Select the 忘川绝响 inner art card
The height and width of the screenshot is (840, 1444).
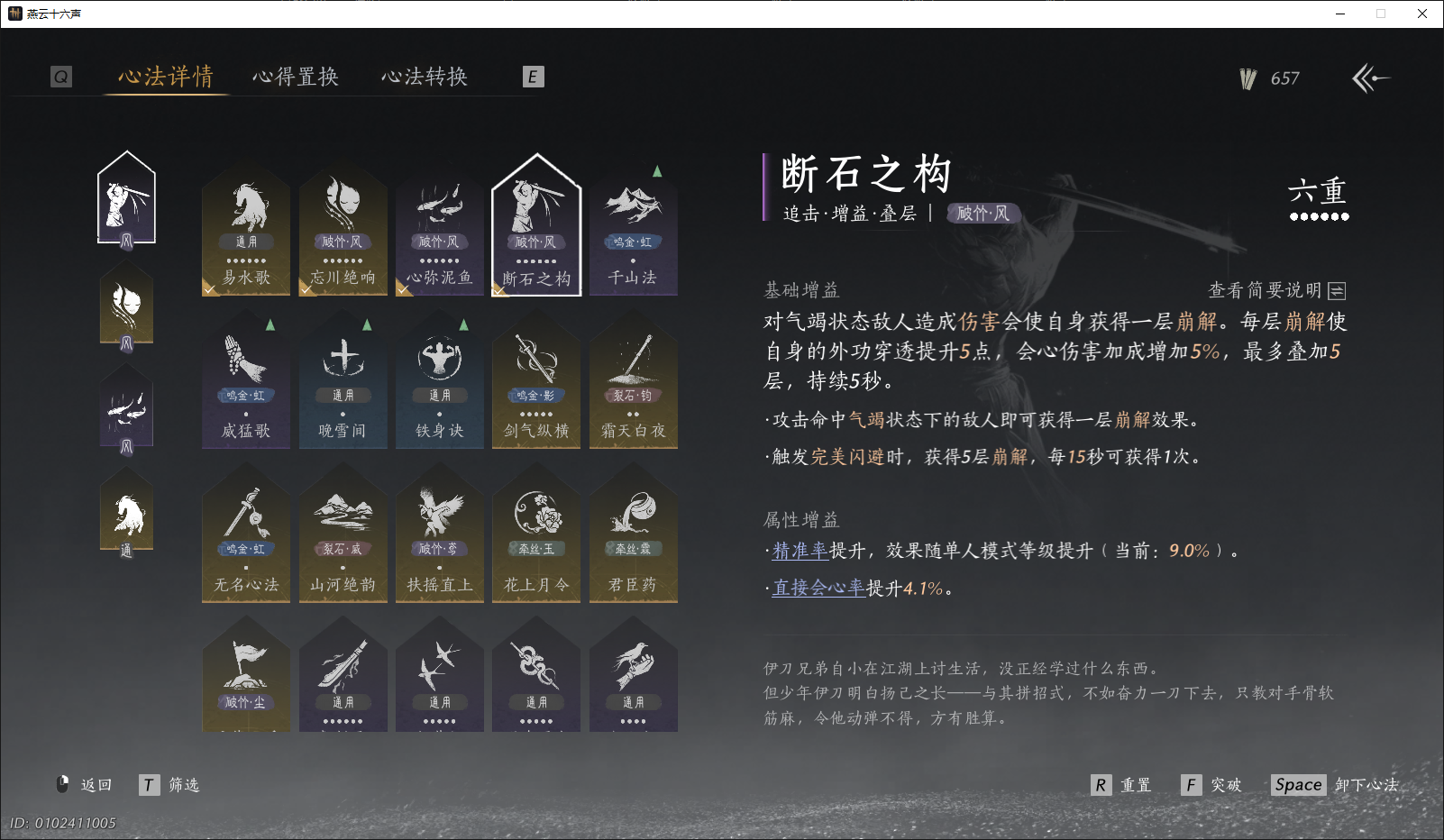tap(343, 227)
